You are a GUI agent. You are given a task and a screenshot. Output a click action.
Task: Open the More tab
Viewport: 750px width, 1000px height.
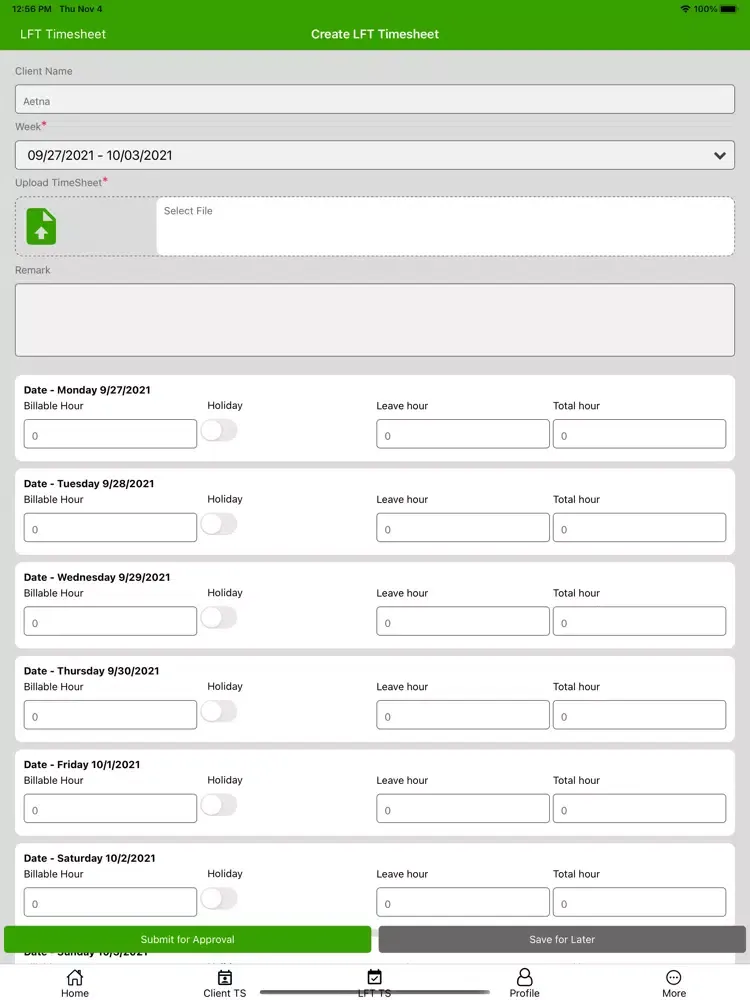click(673, 983)
